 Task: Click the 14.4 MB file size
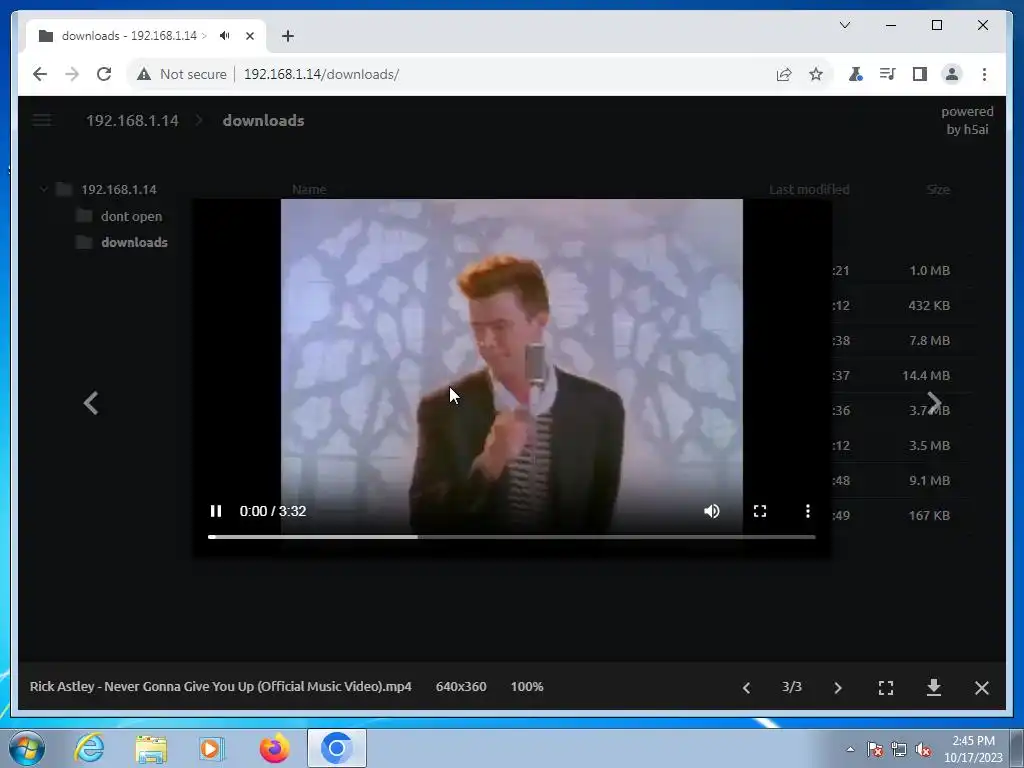[x=925, y=376]
